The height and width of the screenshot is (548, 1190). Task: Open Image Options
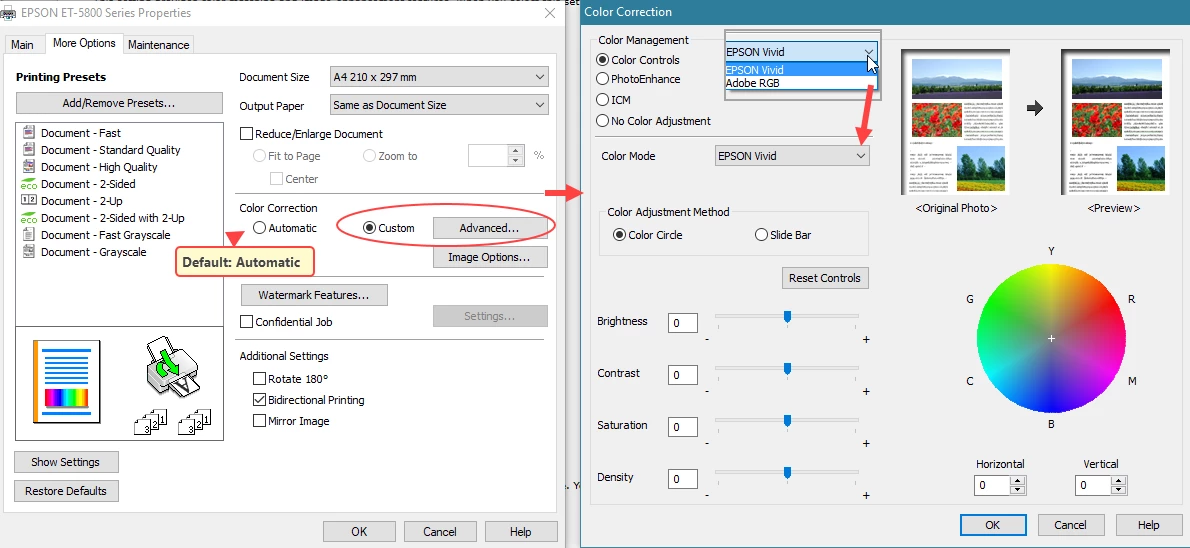coord(490,257)
